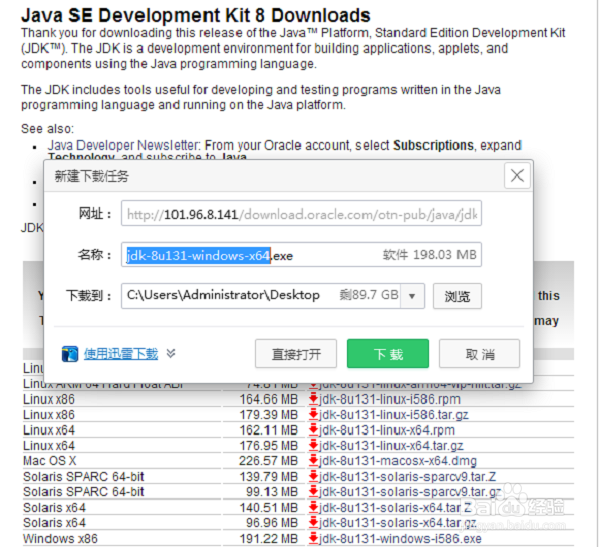Click the 使用迅雷下载 link
600x547 pixels.
(x=121, y=354)
